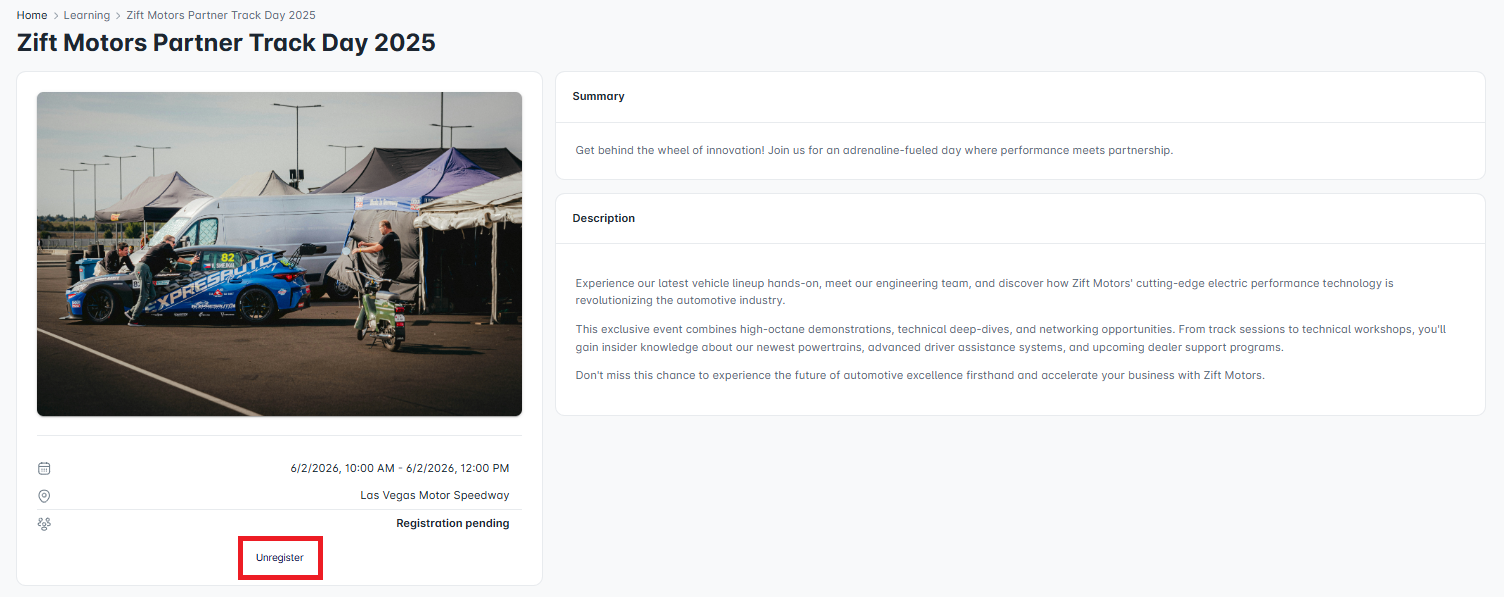This screenshot has height=597, width=1504.
Task: Click the paragraph starting "Don't miss this chance"
Action: pyautogui.click(x=920, y=376)
